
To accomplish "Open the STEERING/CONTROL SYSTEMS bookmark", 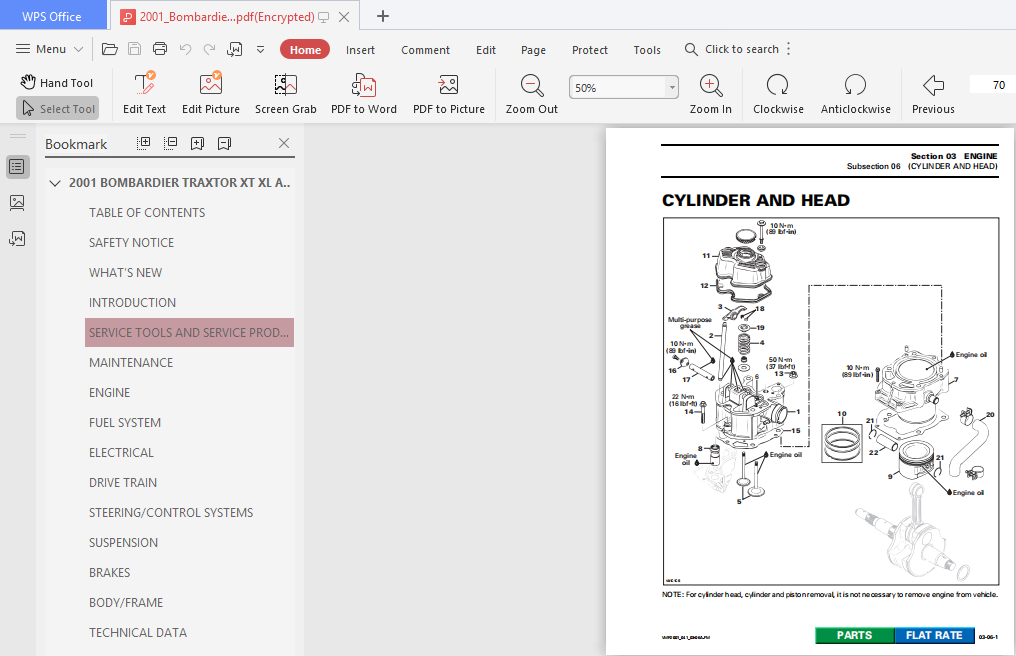I will [x=171, y=513].
